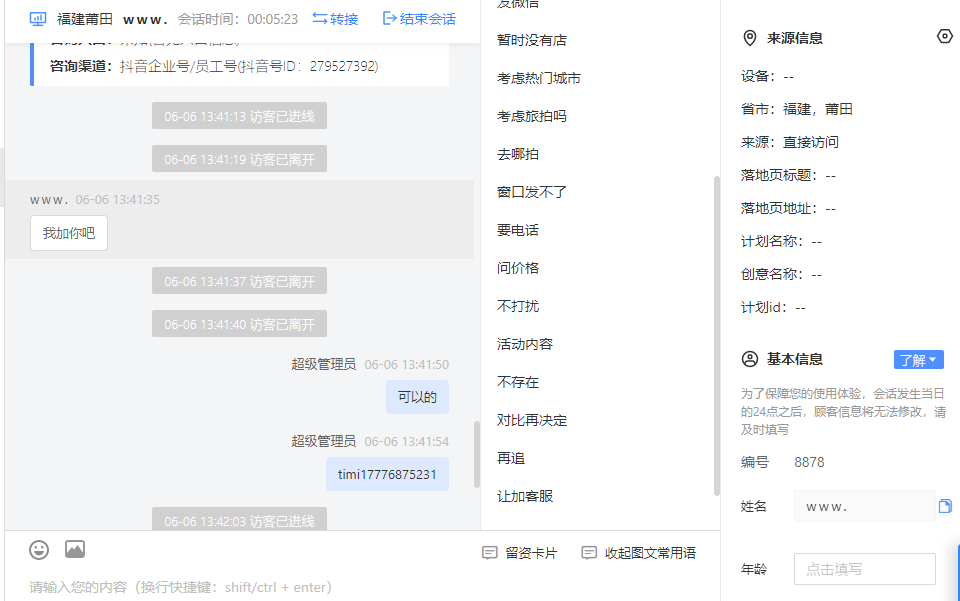
Task: Select quick reply 问价格
Action: tap(518, 268)
